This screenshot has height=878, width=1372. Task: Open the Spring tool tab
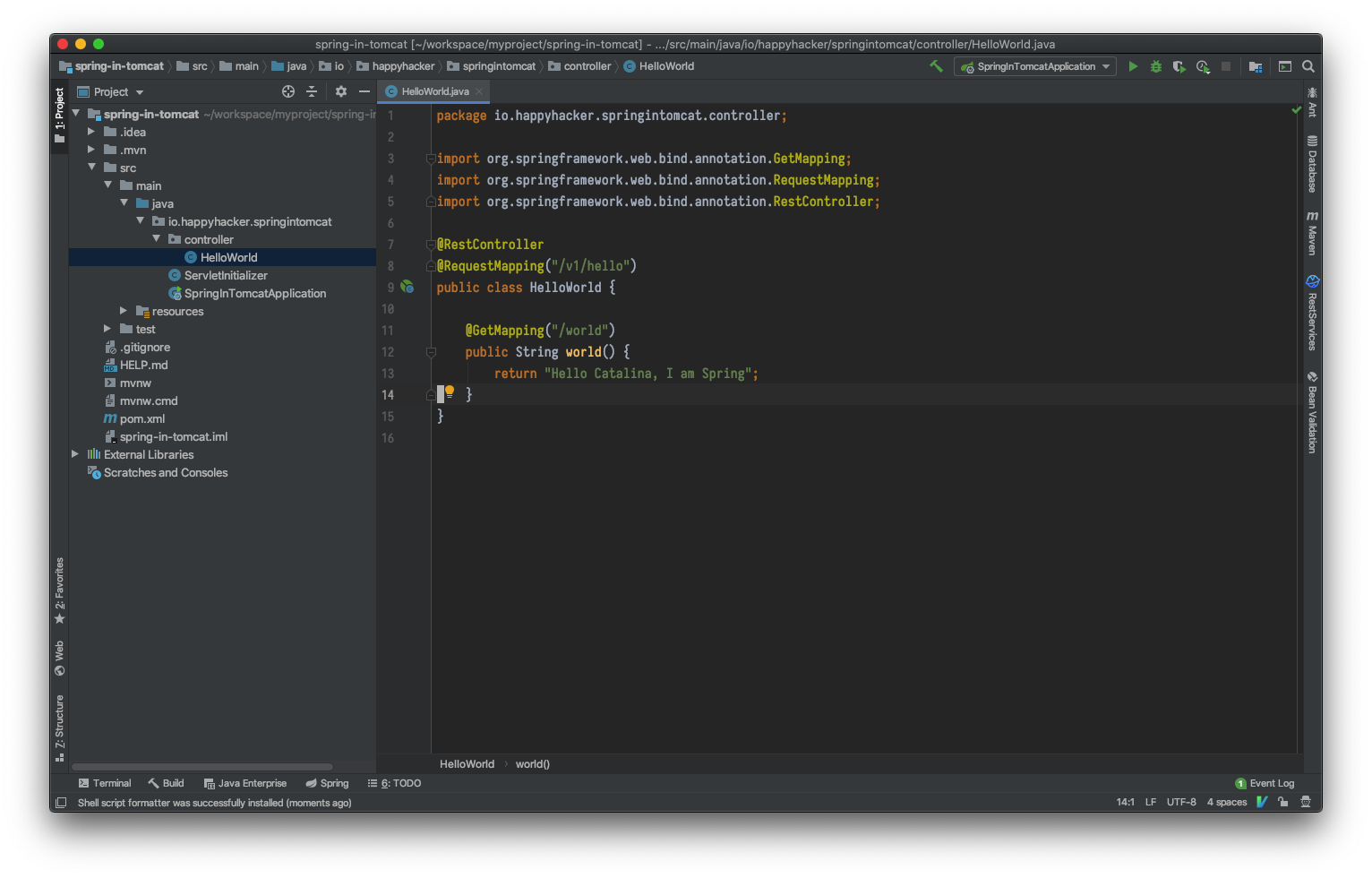click(x=327, y=783)
